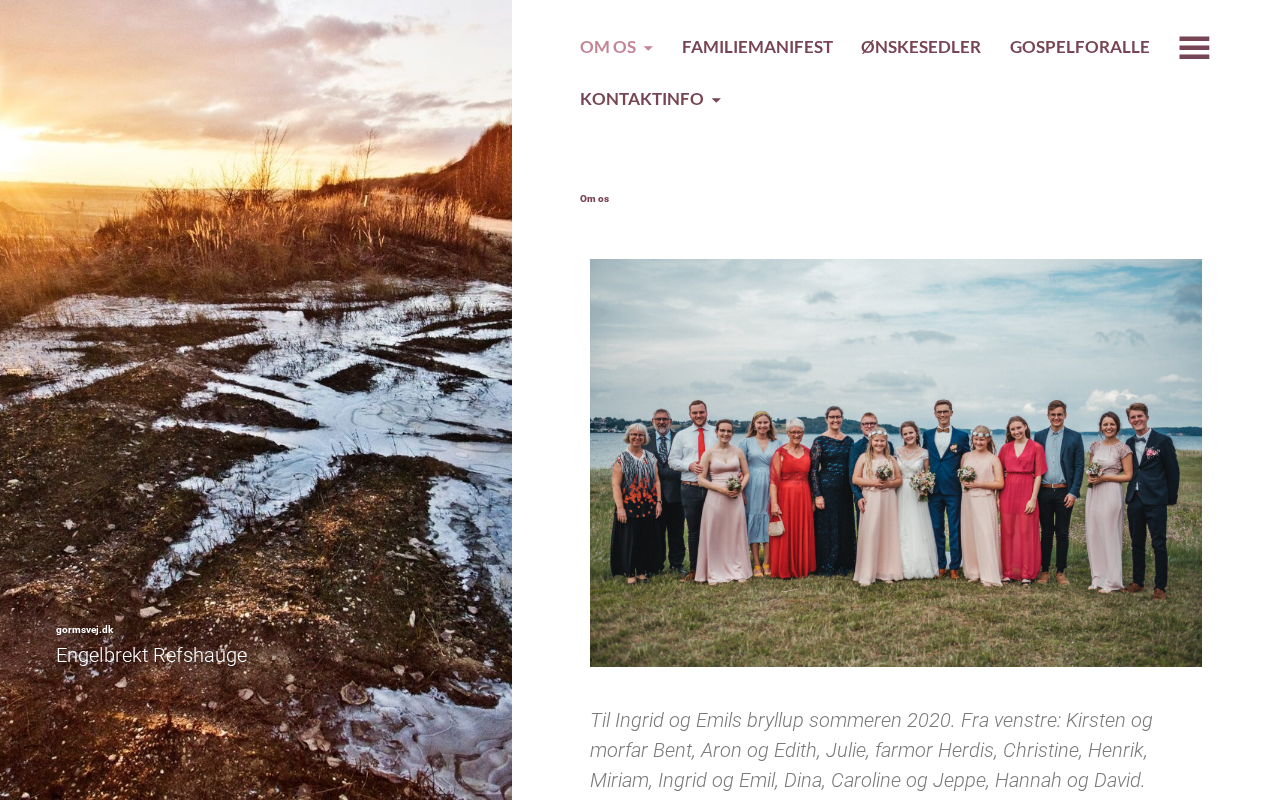Select the OM OS menu label
The height and width of the screenshot is (800, 1280).
click(608, 47)
